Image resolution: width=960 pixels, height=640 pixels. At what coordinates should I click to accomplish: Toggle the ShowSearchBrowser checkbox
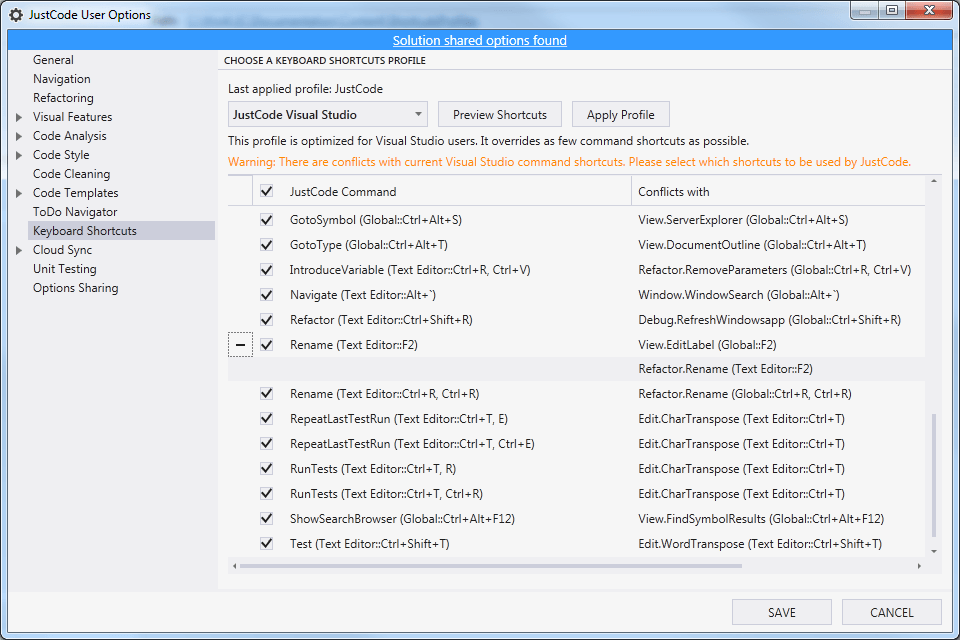point(266,519)
